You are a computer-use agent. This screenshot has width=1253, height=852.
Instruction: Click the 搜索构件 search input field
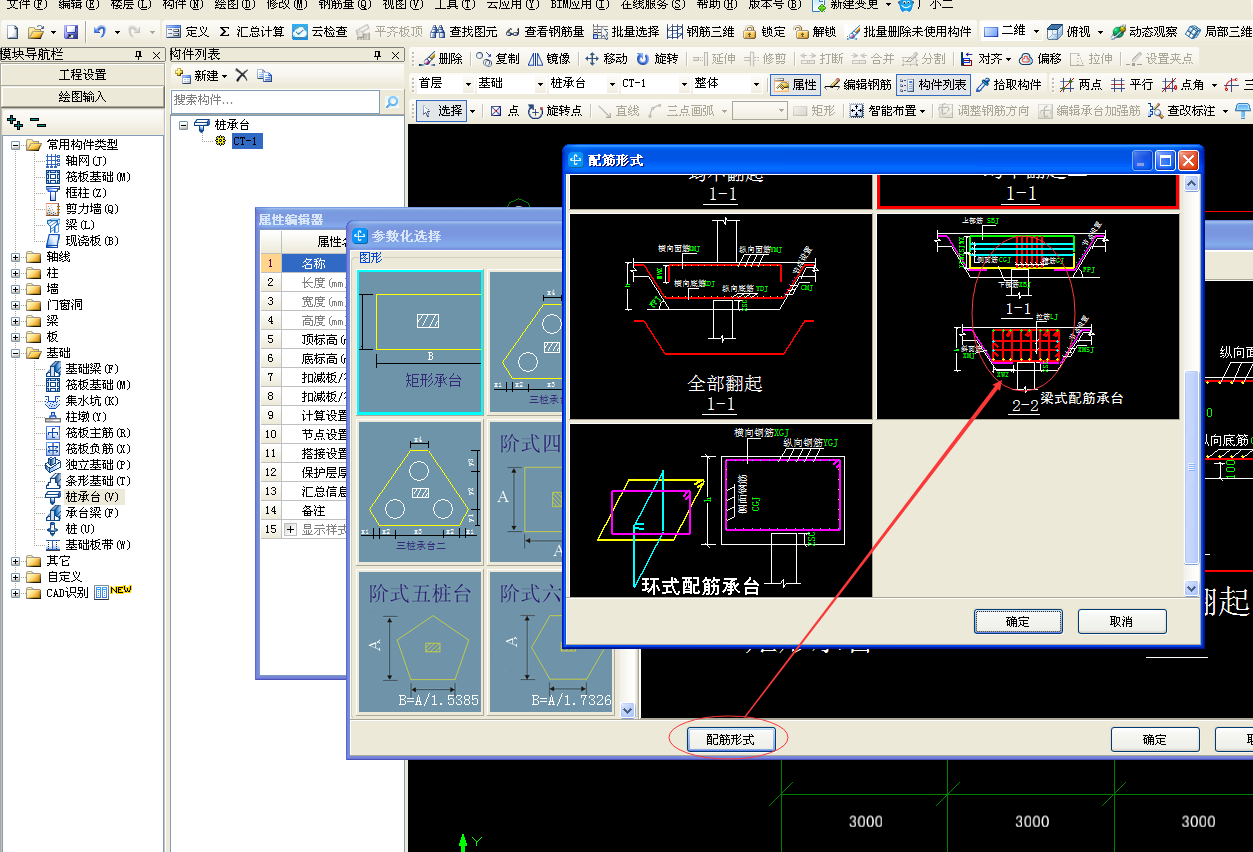pyautogui.click(x=275, y=101)
